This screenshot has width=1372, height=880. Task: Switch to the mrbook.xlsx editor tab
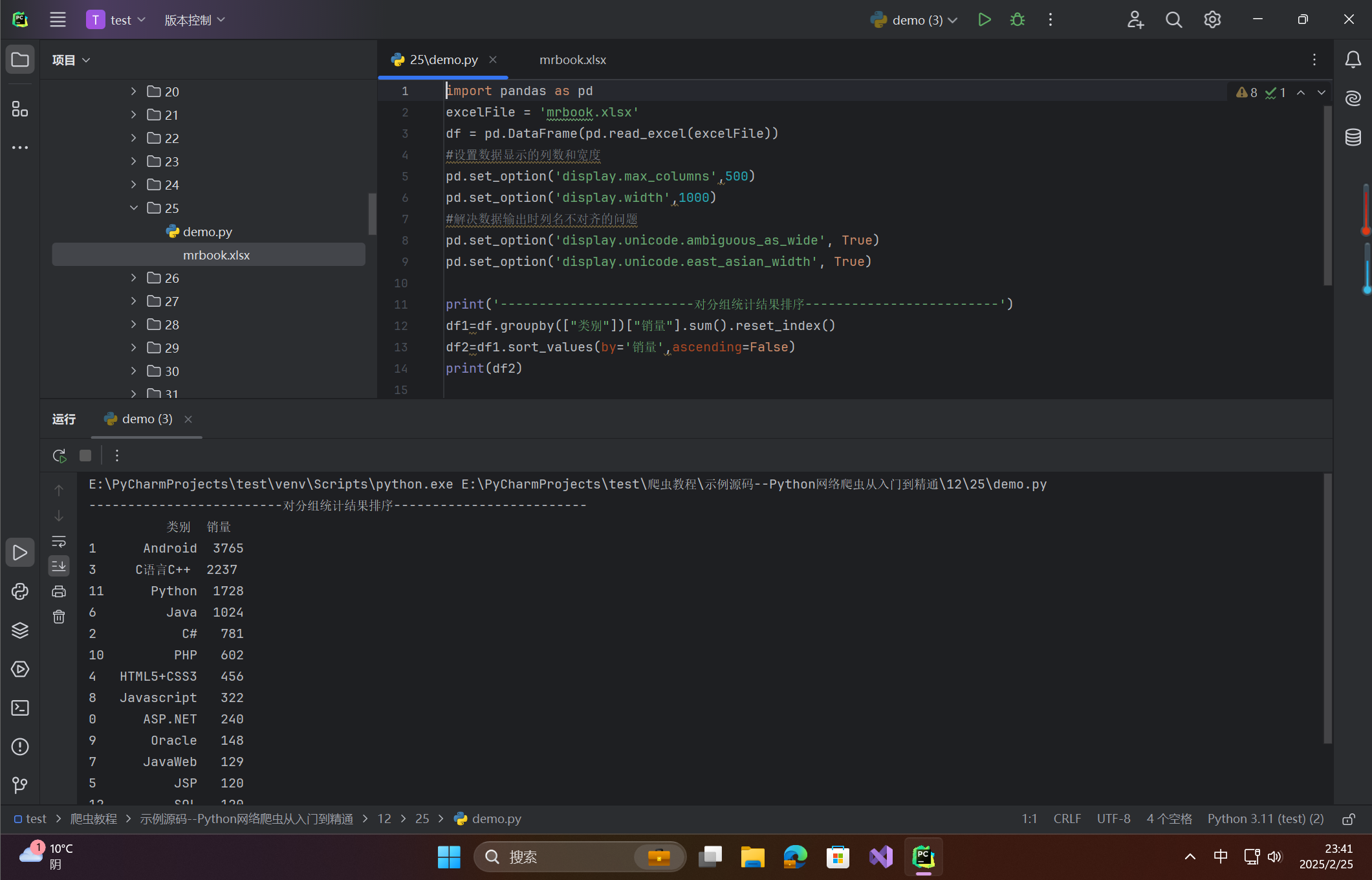point(572,60)
